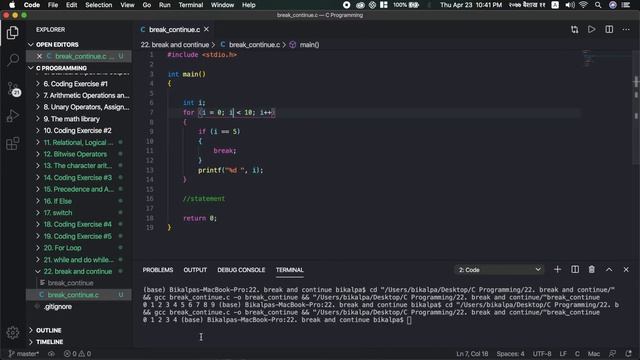Click the feedback icon in status bar

click(612, 354)
